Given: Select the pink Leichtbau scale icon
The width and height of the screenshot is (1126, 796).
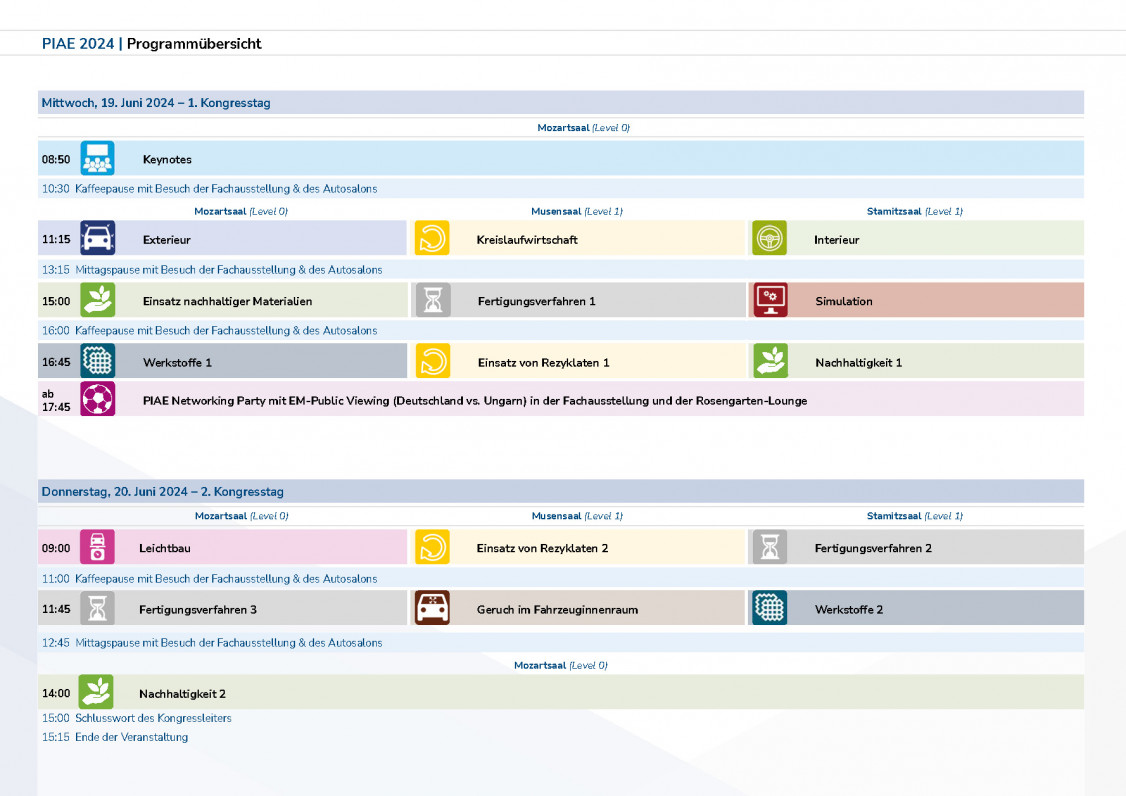Looking at the screenshot, I should pos(97,547).
